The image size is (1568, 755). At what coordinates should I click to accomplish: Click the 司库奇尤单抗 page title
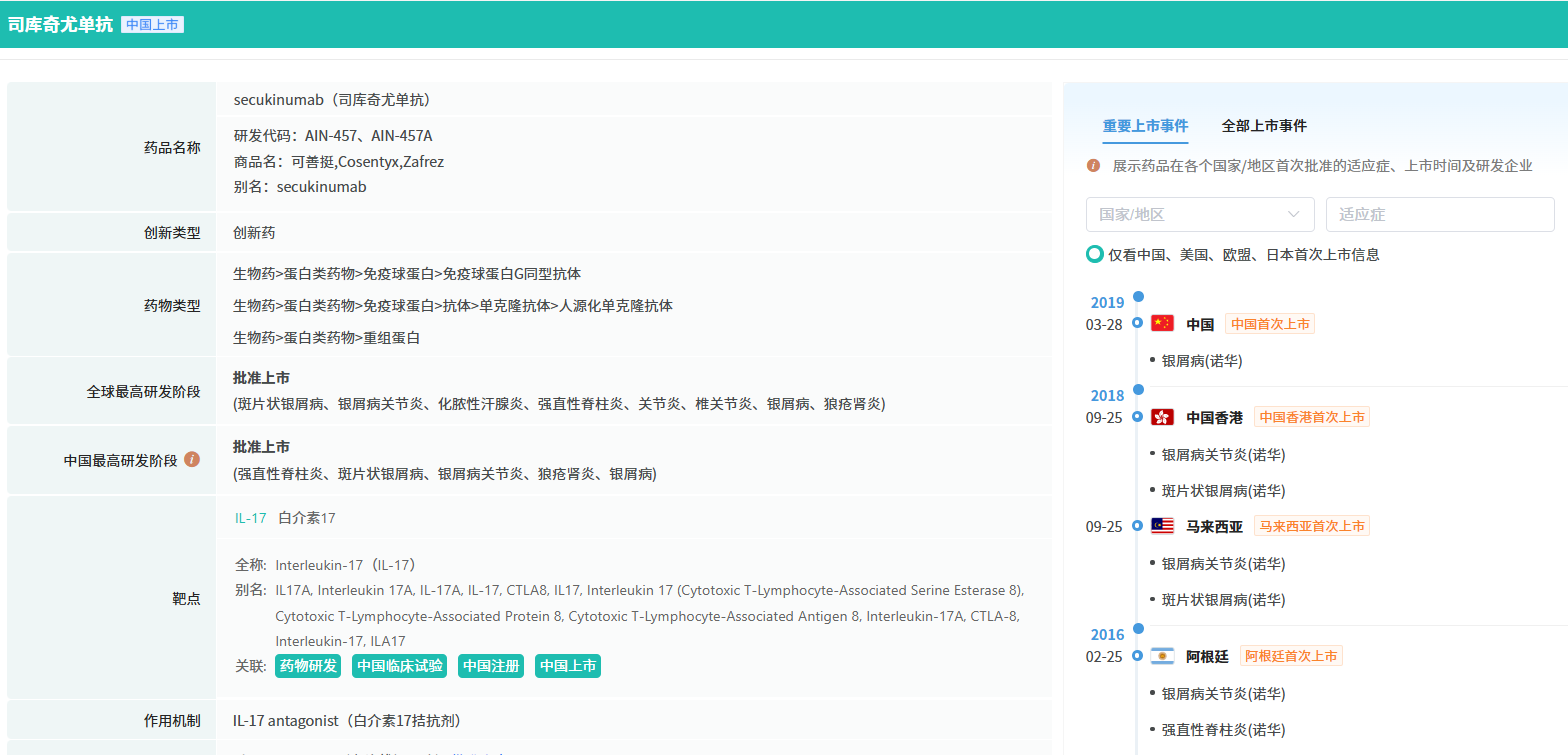(60, 24)
